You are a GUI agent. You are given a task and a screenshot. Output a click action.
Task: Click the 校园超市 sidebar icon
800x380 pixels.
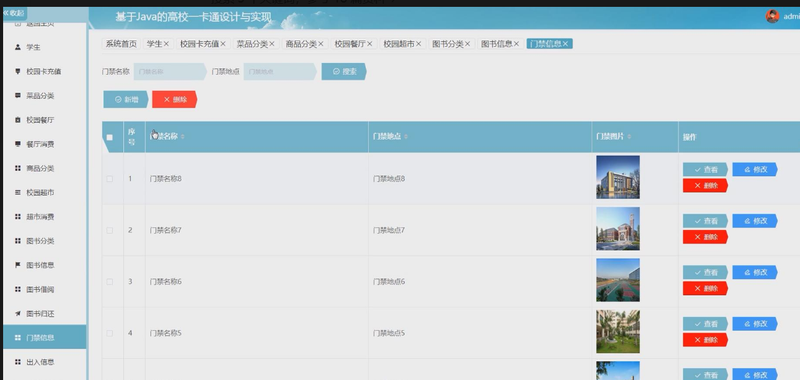pos(18,192)
